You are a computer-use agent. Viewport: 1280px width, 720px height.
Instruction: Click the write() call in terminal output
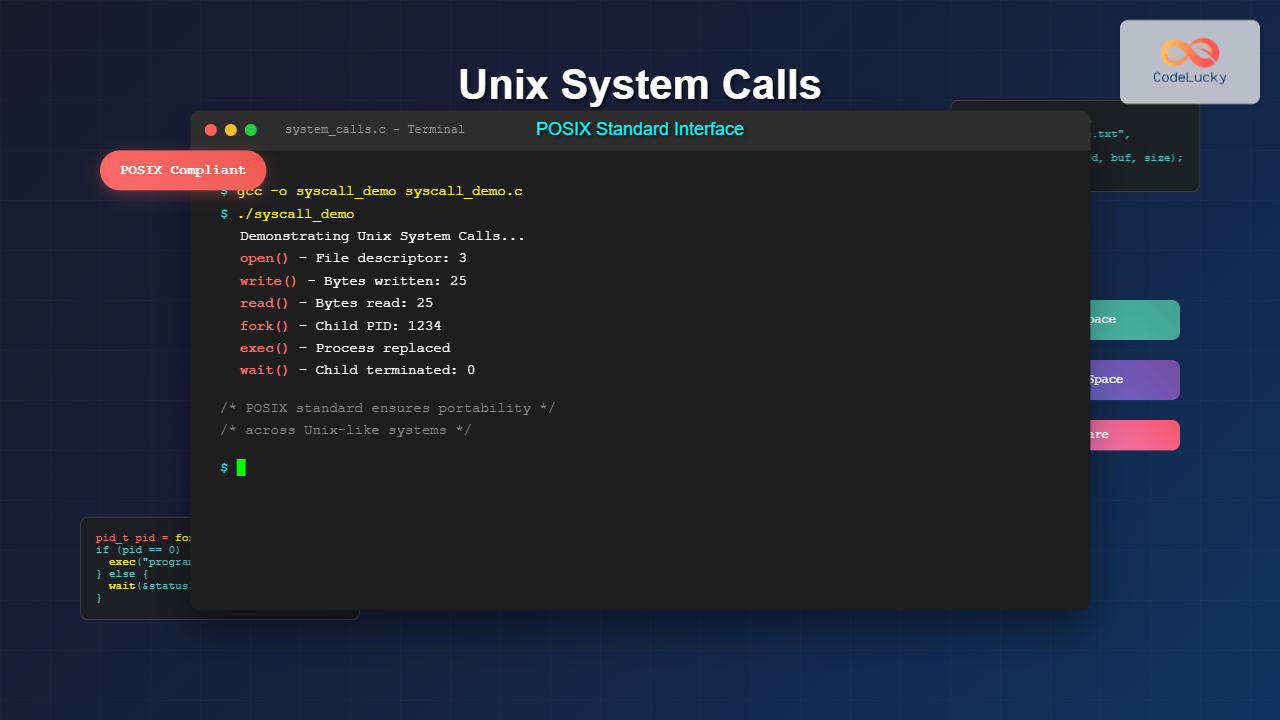(x=268, y=281)
